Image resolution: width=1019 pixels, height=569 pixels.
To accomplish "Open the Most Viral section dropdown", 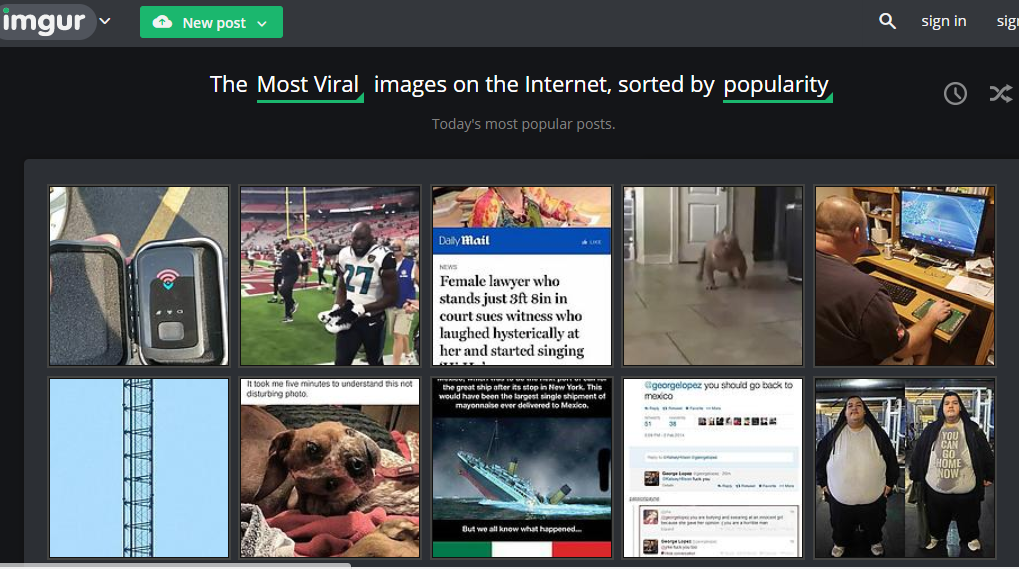I will [x=309, y=85].
